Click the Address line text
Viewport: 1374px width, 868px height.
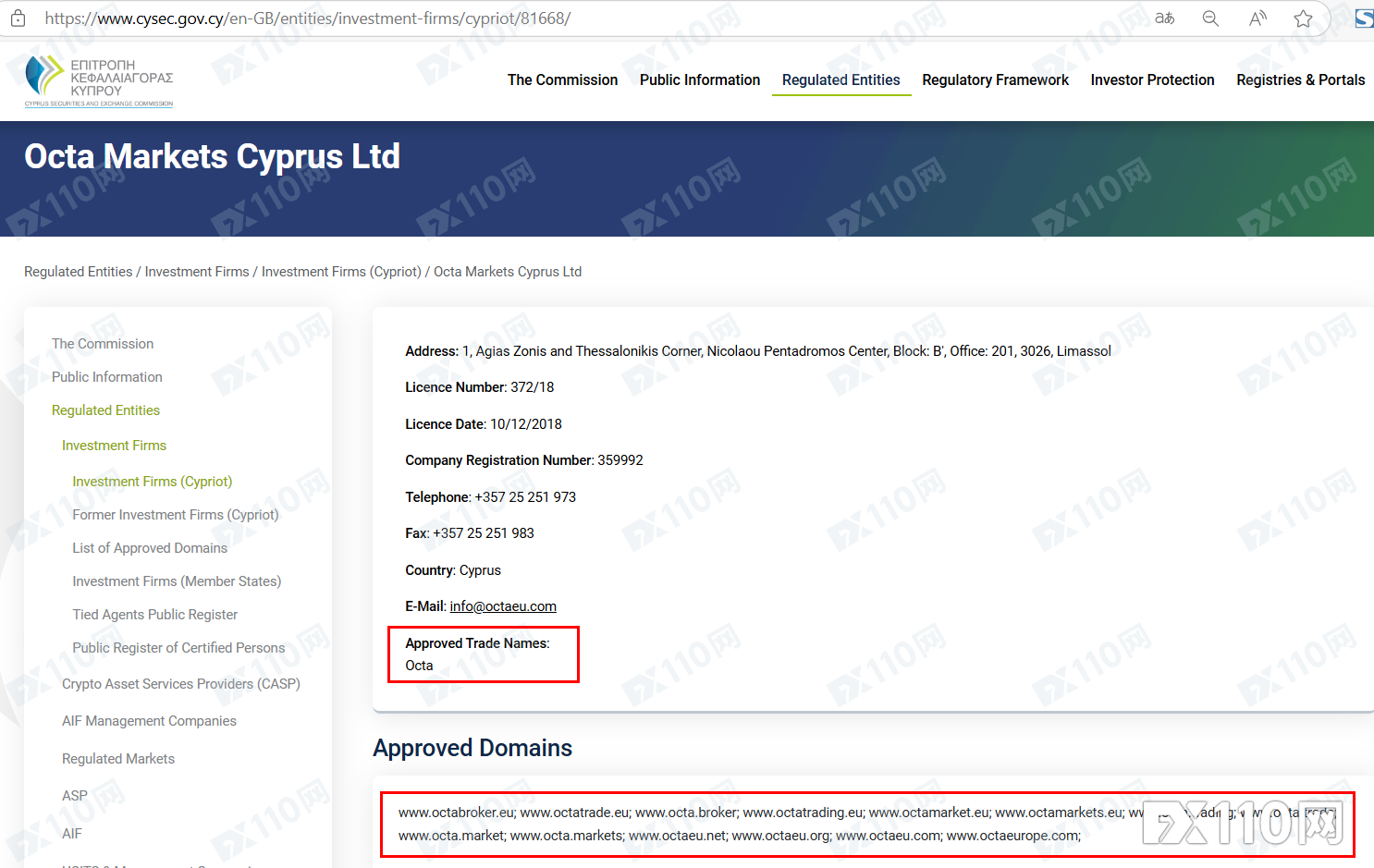[x=758, y=351]
